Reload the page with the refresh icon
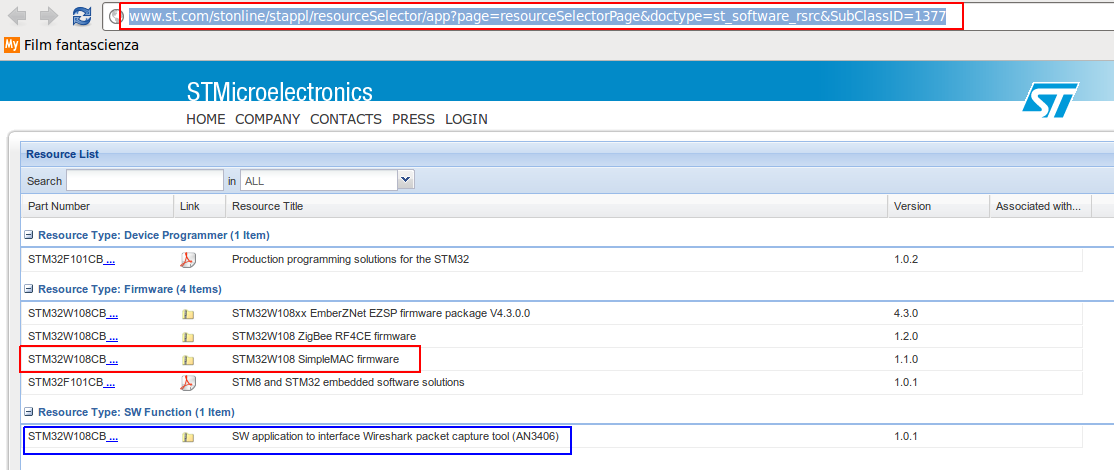This screenshot has height=470, width=1114. (82, 16)
